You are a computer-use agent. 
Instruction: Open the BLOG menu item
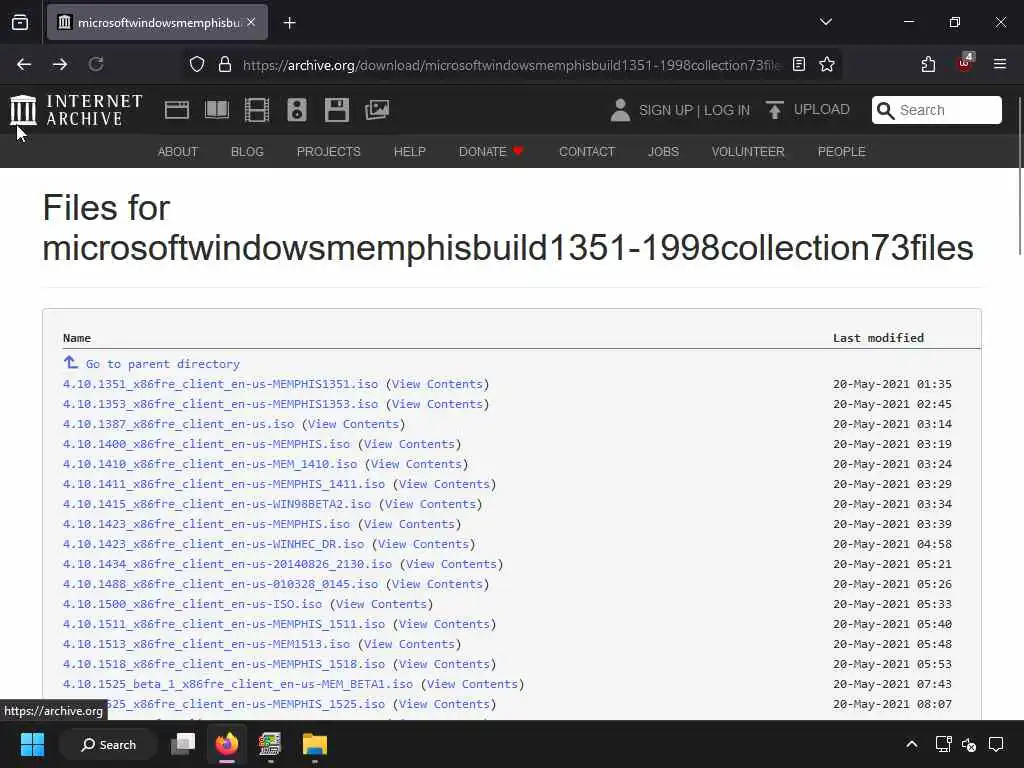coord(247,152)
